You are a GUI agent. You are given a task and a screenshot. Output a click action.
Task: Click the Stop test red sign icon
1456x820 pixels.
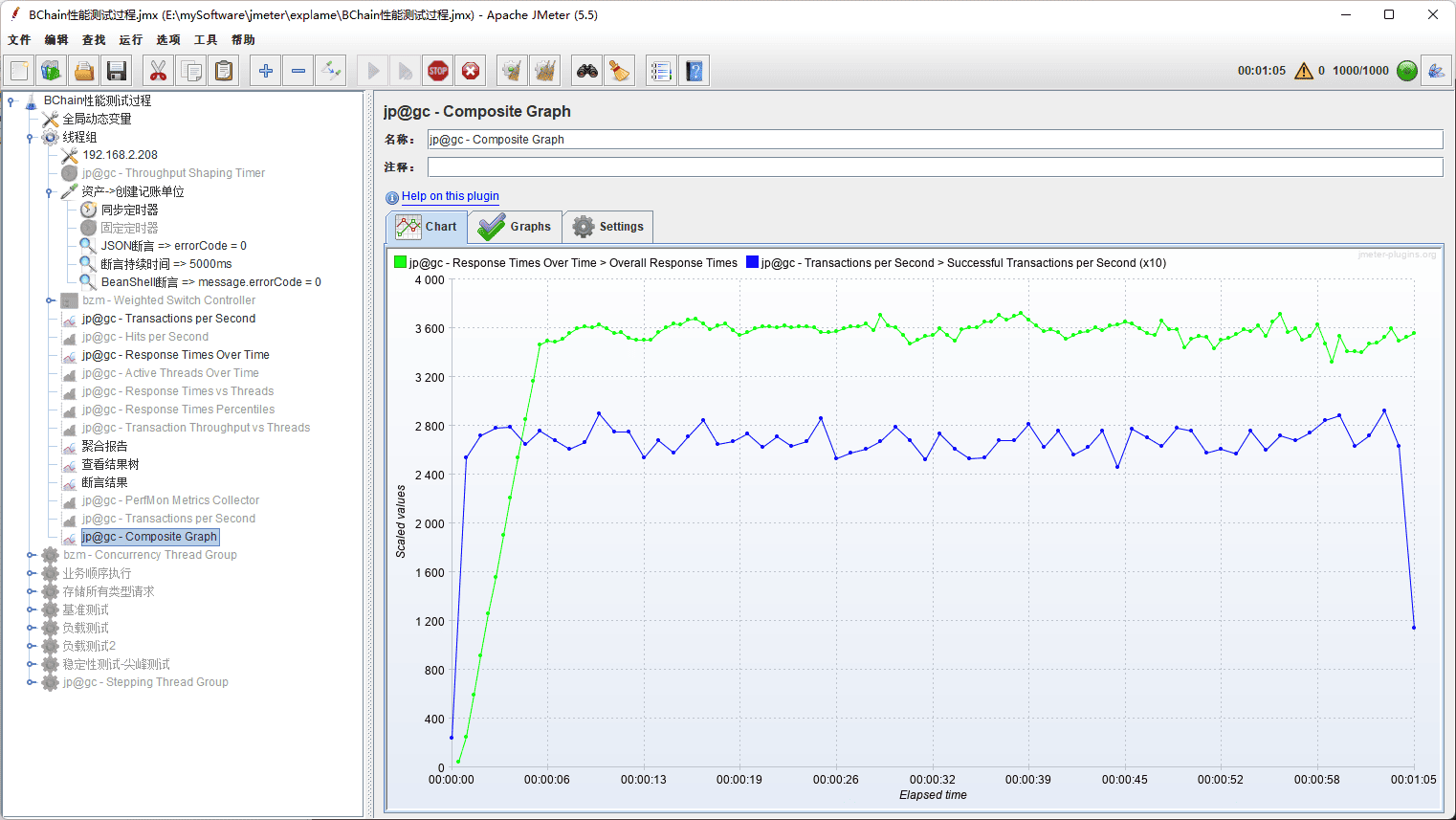point(438,71)
